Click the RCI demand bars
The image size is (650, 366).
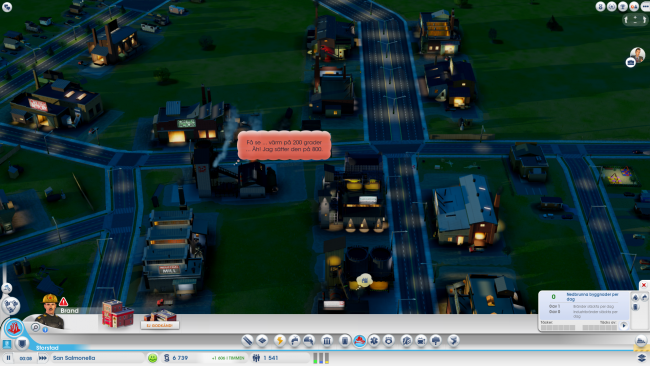(321, 358)
